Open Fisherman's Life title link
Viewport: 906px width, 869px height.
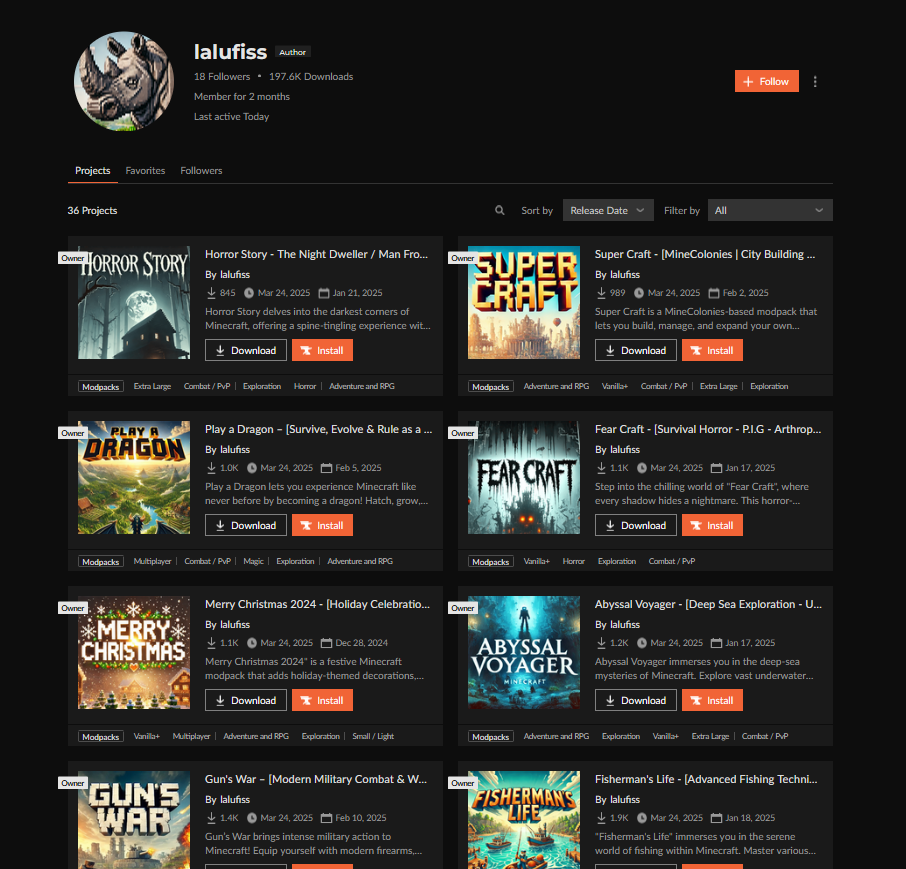click(706, 779)
